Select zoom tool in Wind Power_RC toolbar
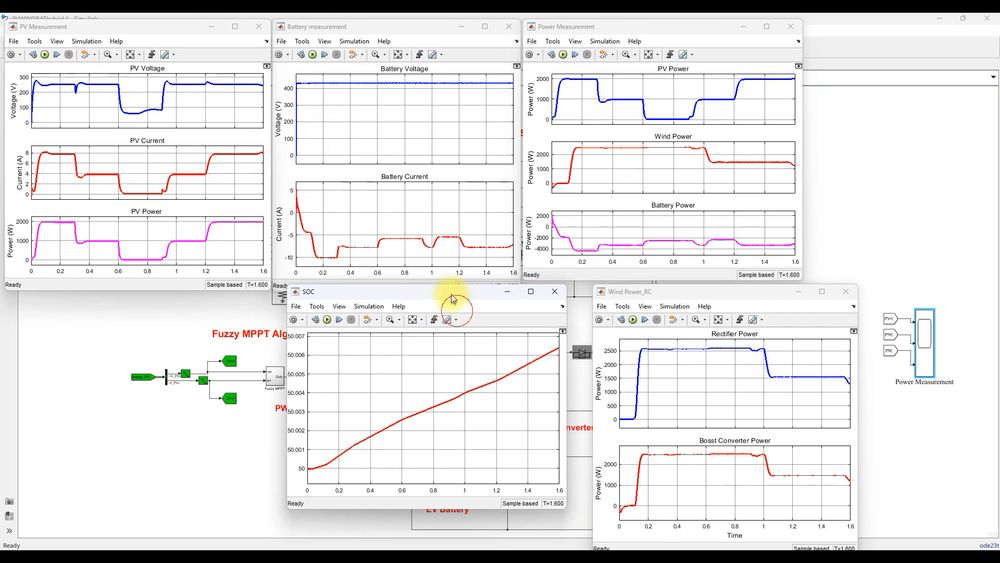The height and width of the screenshot is (563, 1000). (696, 320)
